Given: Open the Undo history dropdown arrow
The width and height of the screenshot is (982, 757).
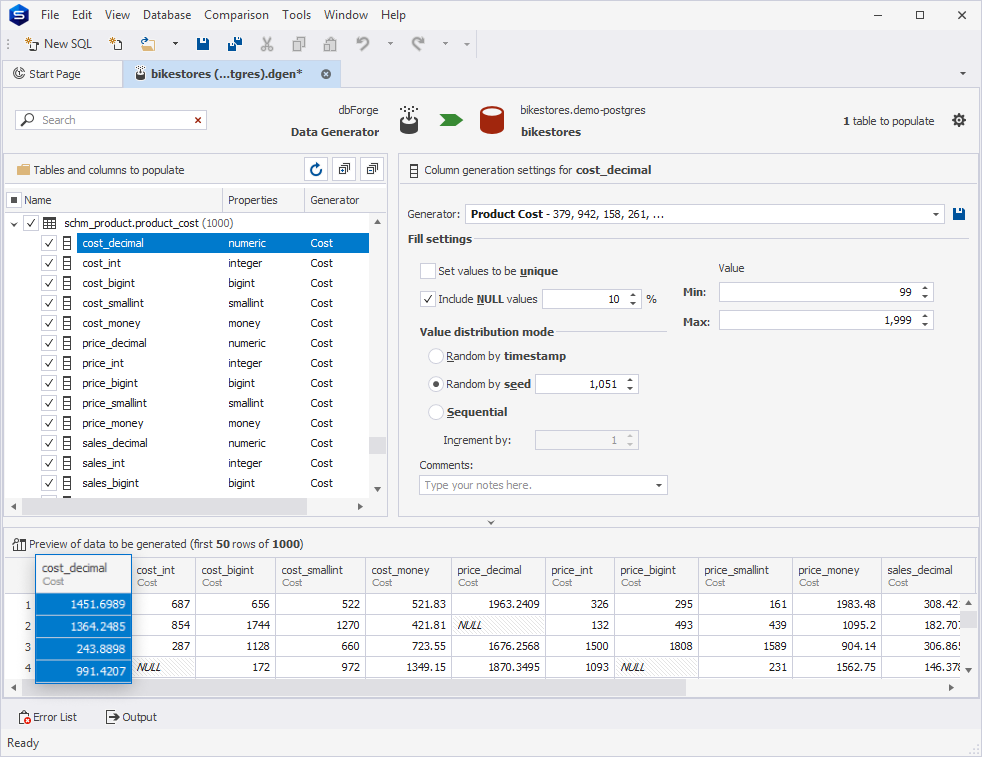Looking at the screenshot, I should point(390,44).
